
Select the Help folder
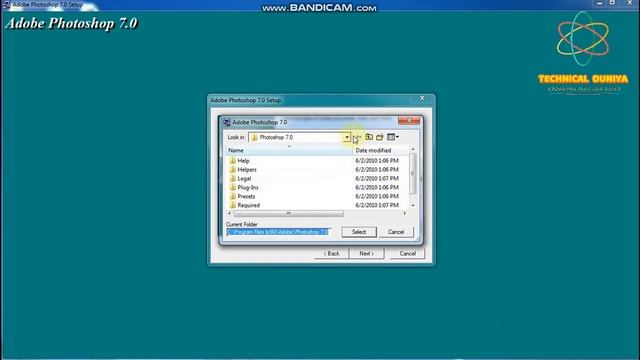coord(243,161)
